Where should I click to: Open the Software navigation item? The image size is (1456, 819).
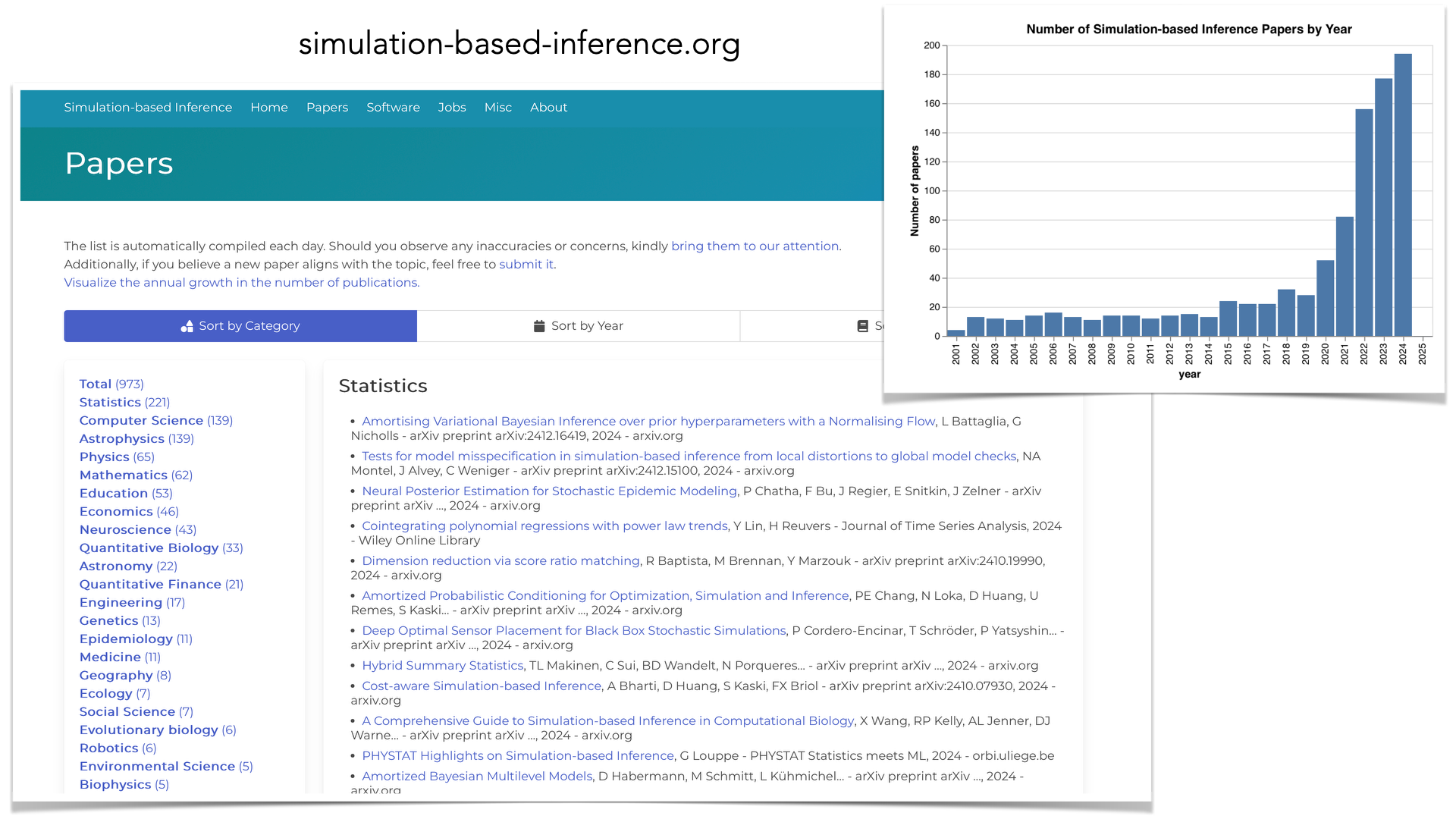pyautogui.click(x=393, y=108)
